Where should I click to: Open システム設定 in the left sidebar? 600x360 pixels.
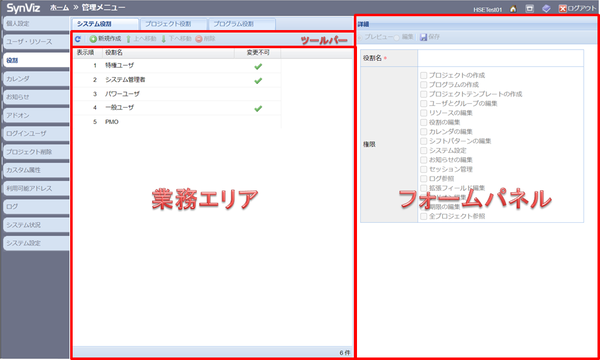coord(36,243)
